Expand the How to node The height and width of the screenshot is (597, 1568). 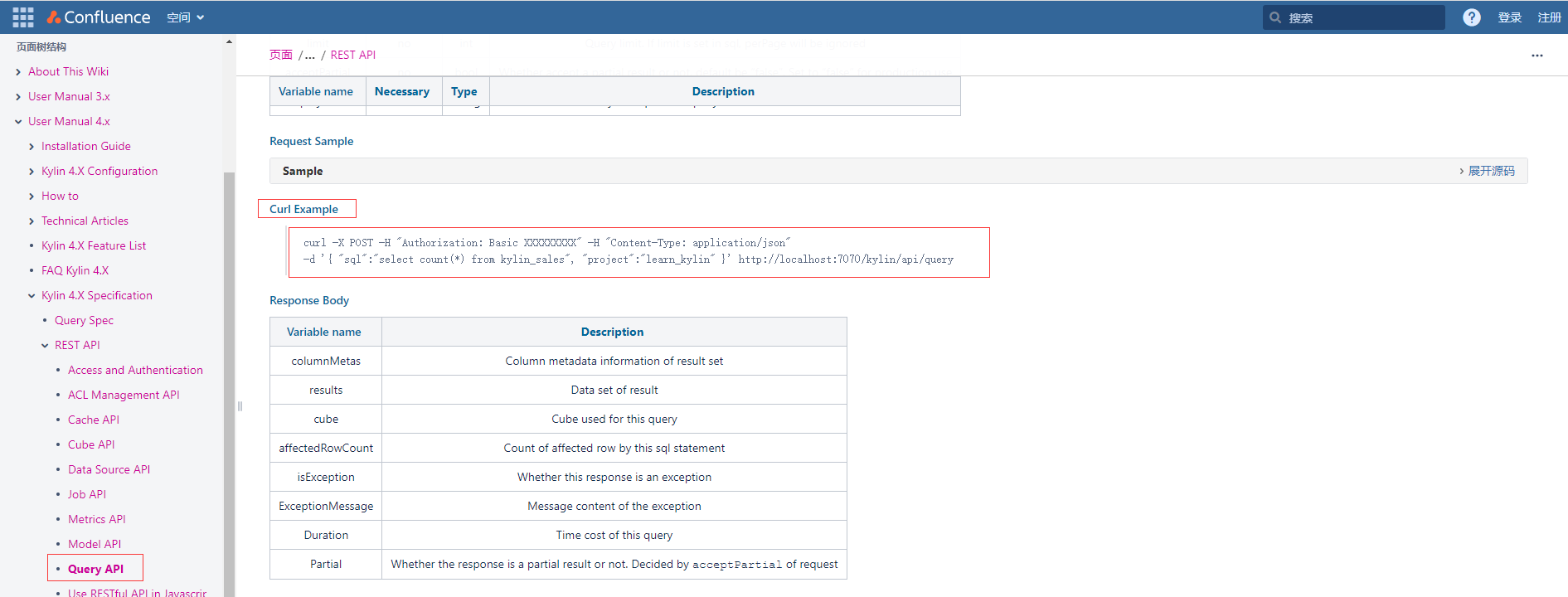point(32,197)
